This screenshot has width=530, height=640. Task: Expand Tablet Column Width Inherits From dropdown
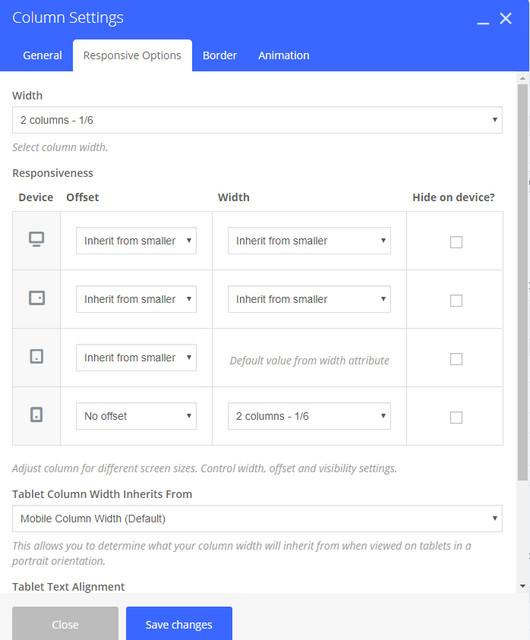coord(257,518)
